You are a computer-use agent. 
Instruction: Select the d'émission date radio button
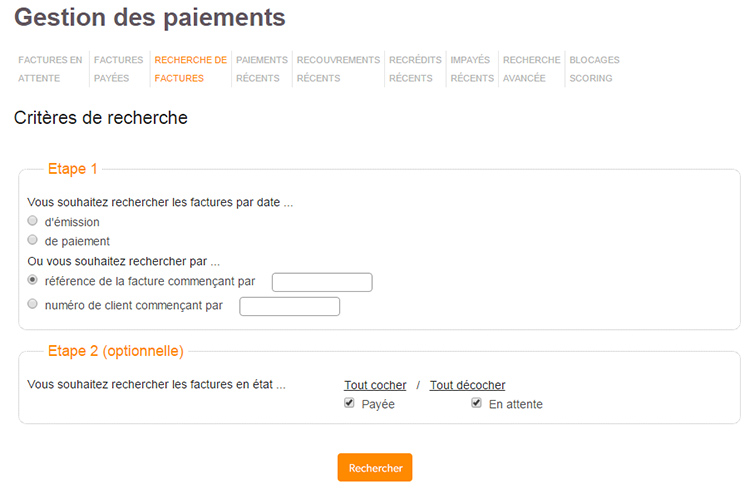click(33, 221)
